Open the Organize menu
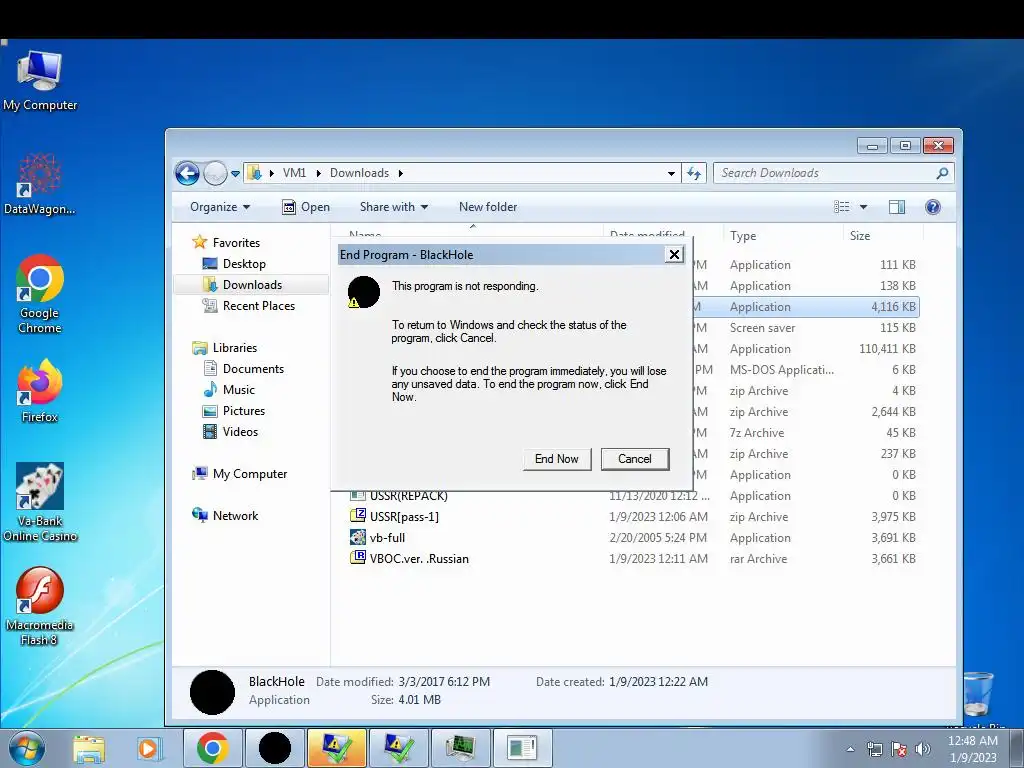The width and height of the screenshot is (1024, 768). point(220,207)
